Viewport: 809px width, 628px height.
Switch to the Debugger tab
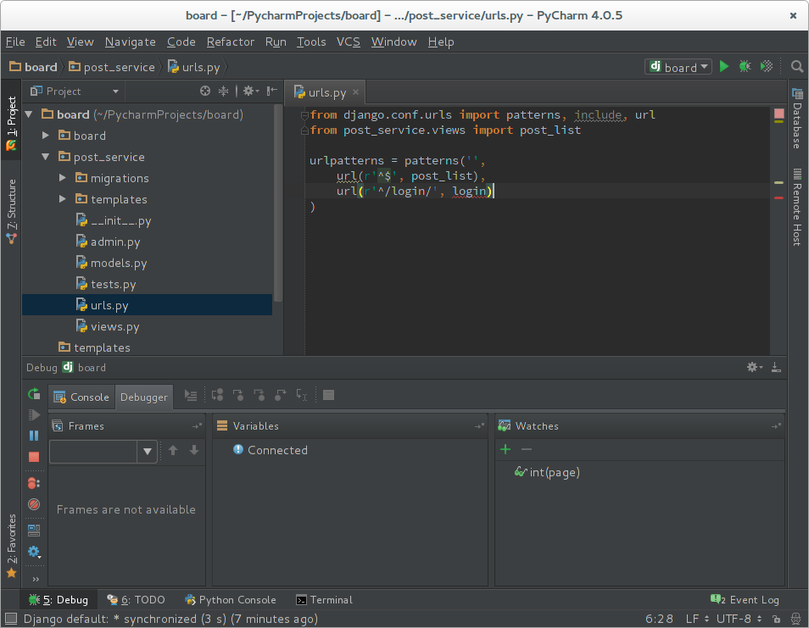pos(144,397)
